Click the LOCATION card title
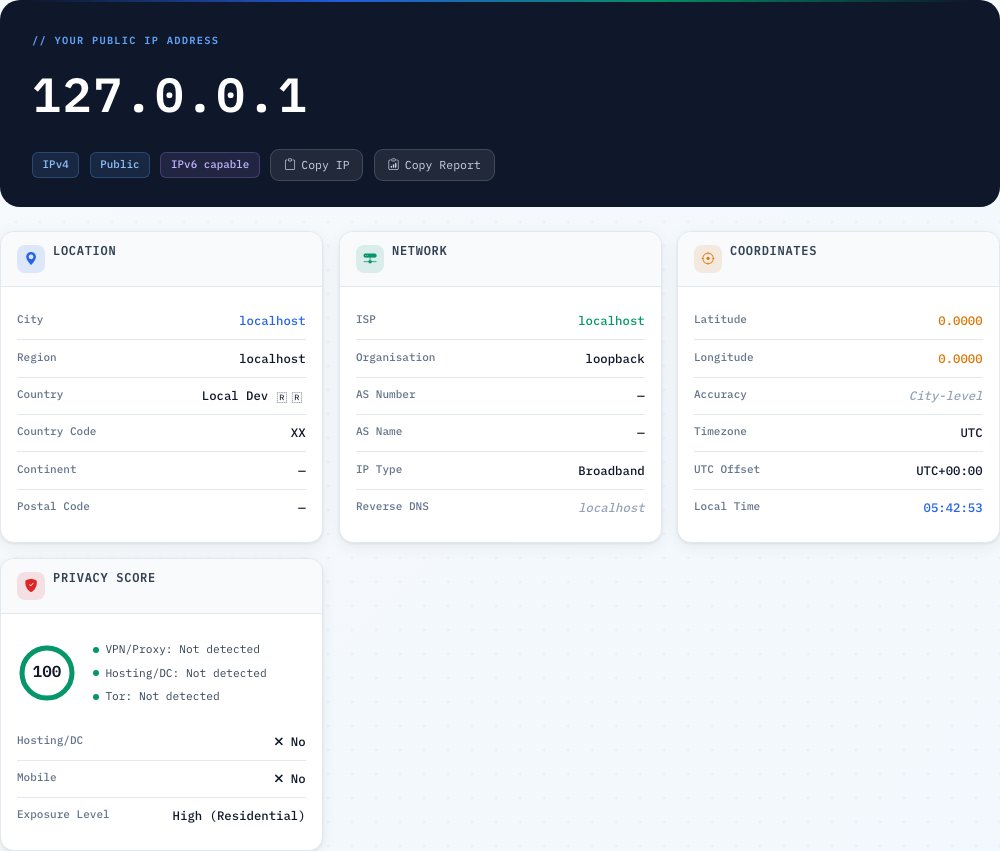Screen dimensions: 1000x851 (84, 251)
